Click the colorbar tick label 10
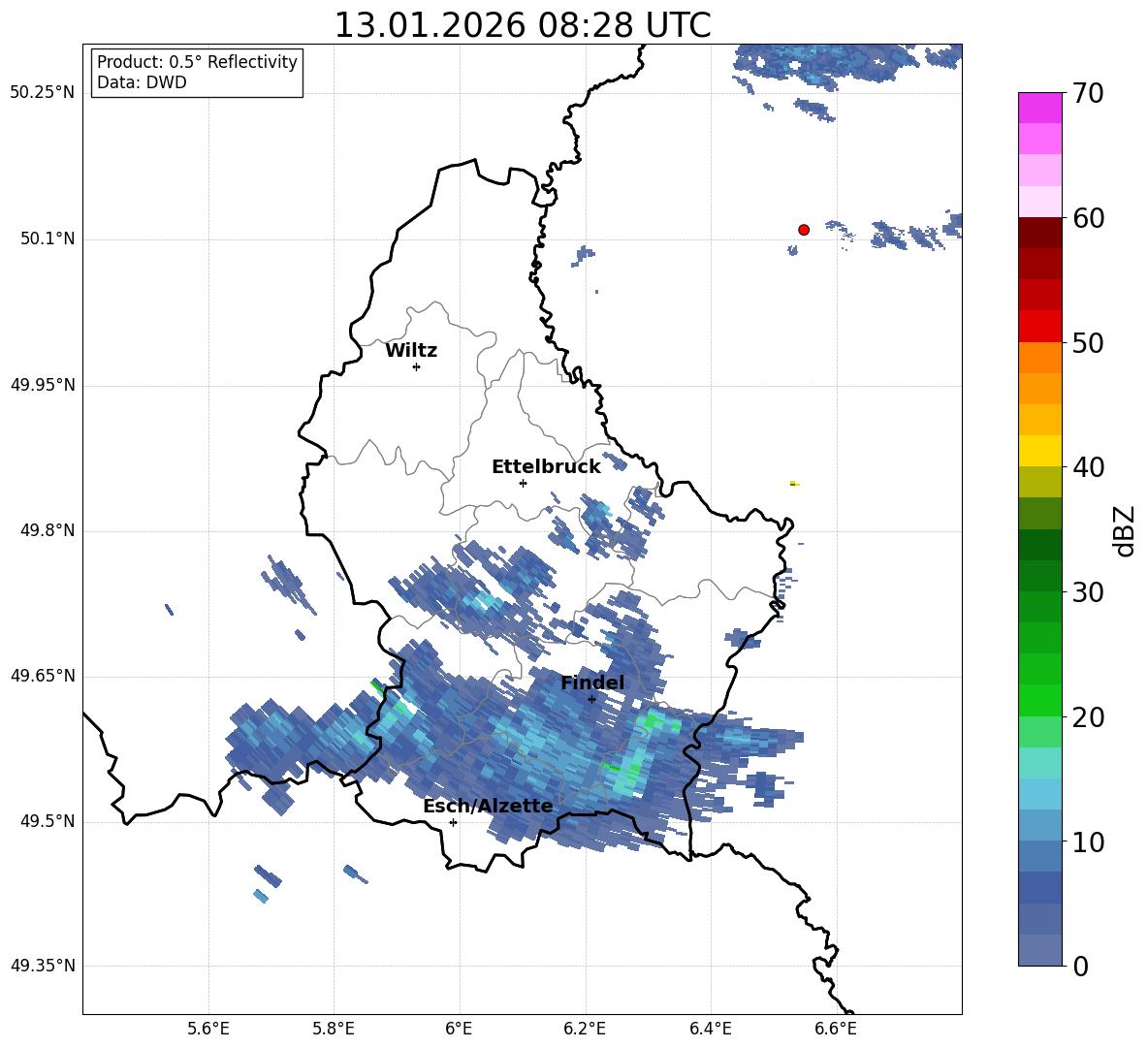Viewport: 1148px width, 1048px height. click(x=1088, y=842)
